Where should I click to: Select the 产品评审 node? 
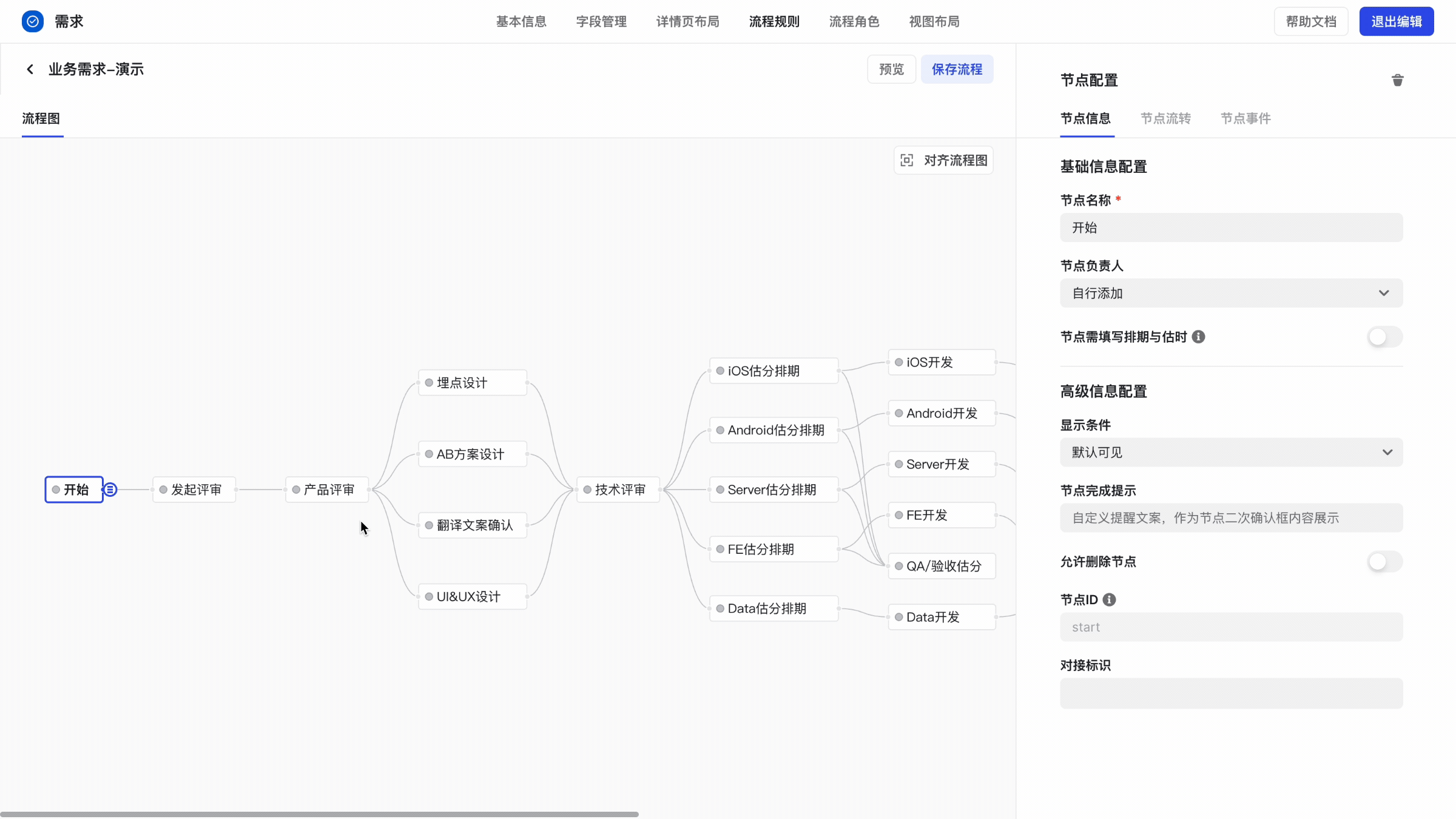(x=327, y=490)
